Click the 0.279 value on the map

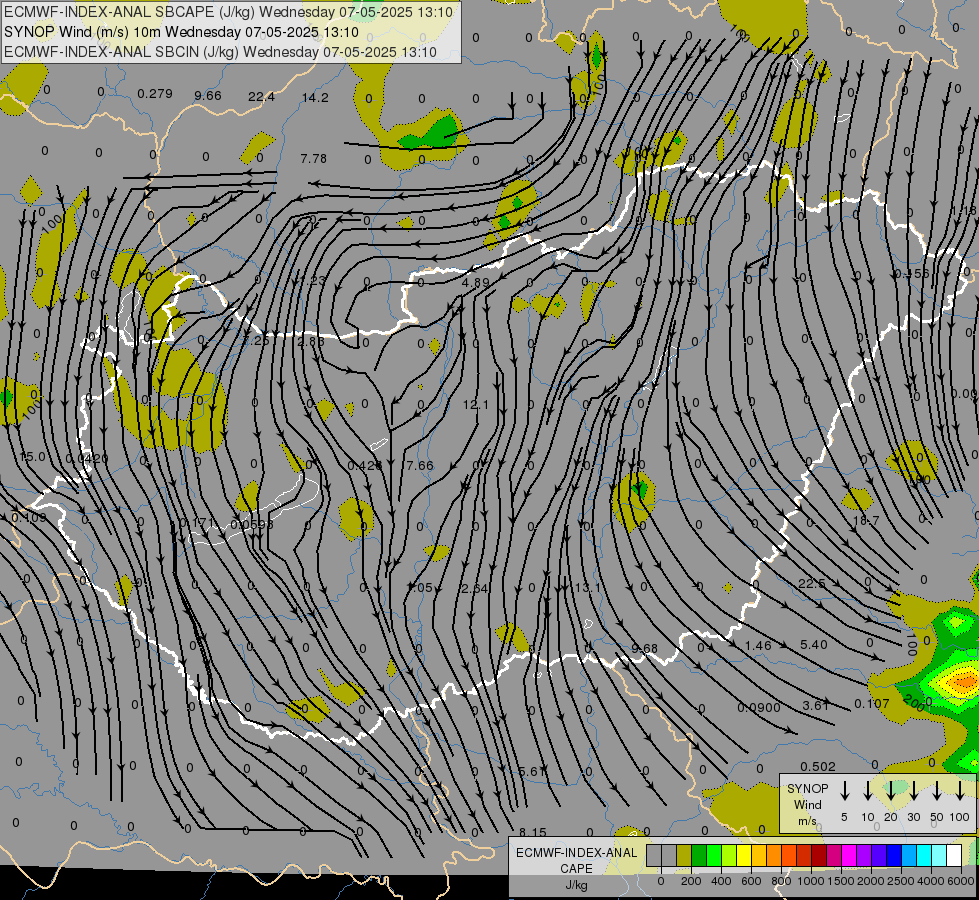tap(155, 94)
